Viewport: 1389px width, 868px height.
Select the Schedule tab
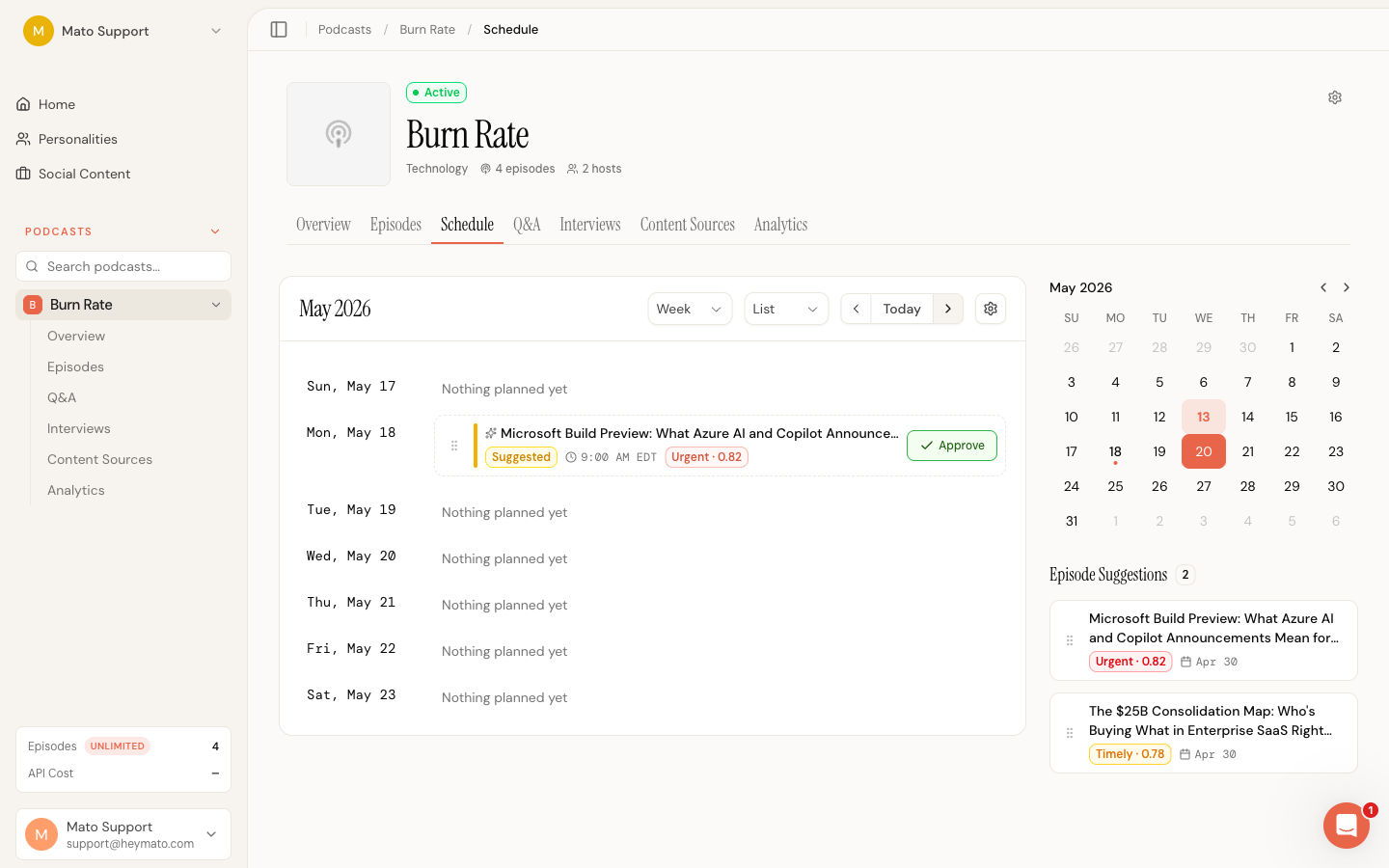467,225
